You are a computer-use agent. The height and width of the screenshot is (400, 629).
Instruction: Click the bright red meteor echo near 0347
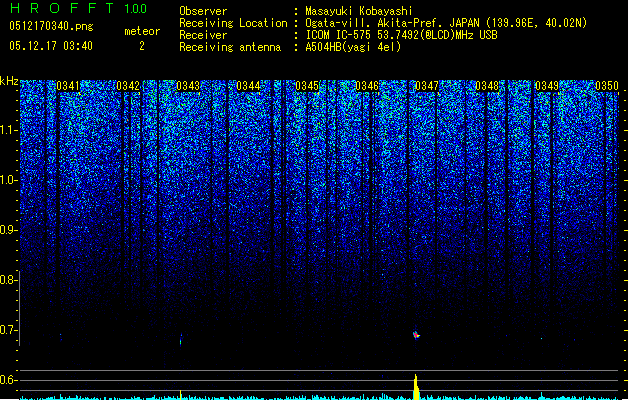(x=416, y=335)
